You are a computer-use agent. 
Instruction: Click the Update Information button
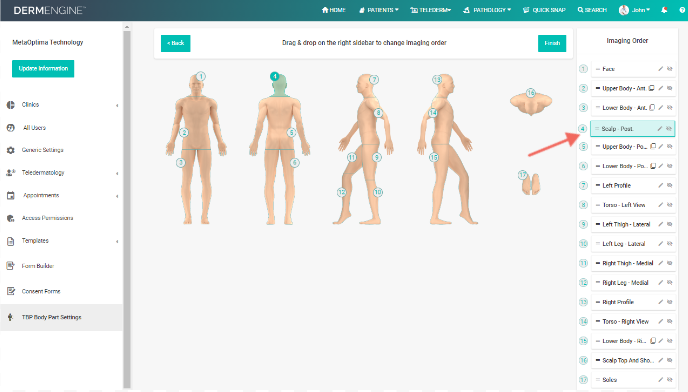point(43,68)
